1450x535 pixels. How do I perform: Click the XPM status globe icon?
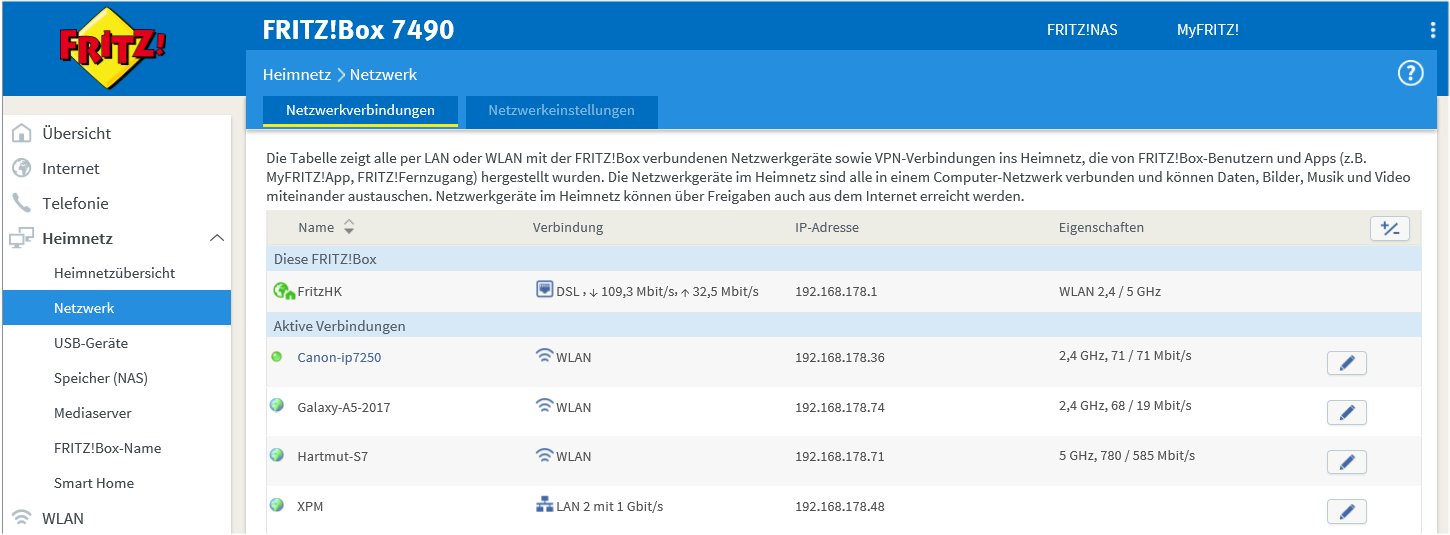coord(277,505)
